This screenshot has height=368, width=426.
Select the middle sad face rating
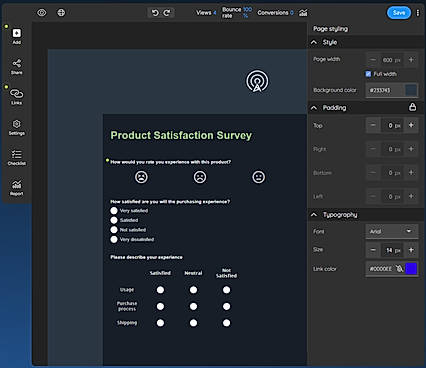pyautogui.click(x=200, y=177)
